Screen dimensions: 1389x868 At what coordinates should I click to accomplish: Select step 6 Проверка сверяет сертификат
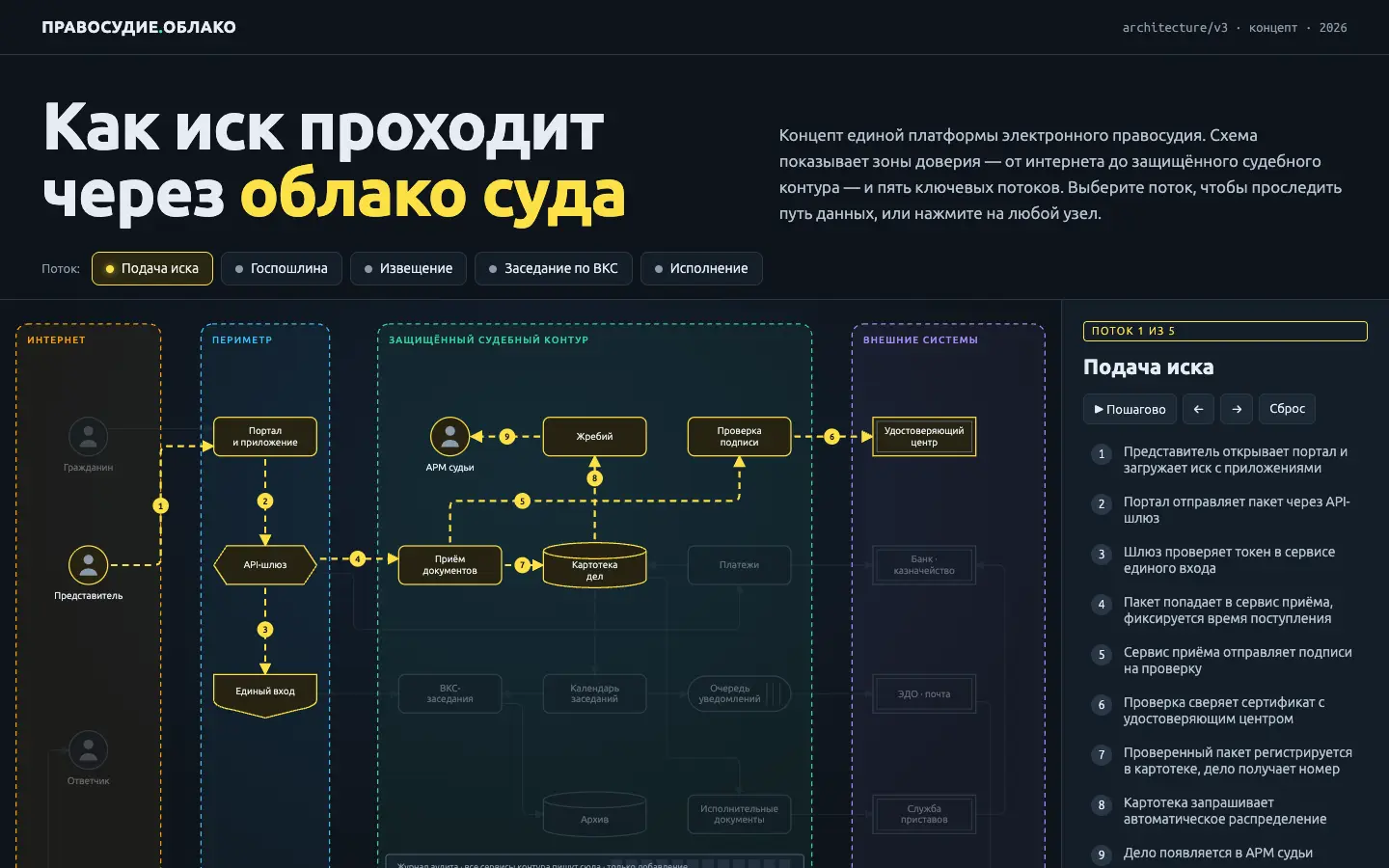click(x=1225, y=711)
